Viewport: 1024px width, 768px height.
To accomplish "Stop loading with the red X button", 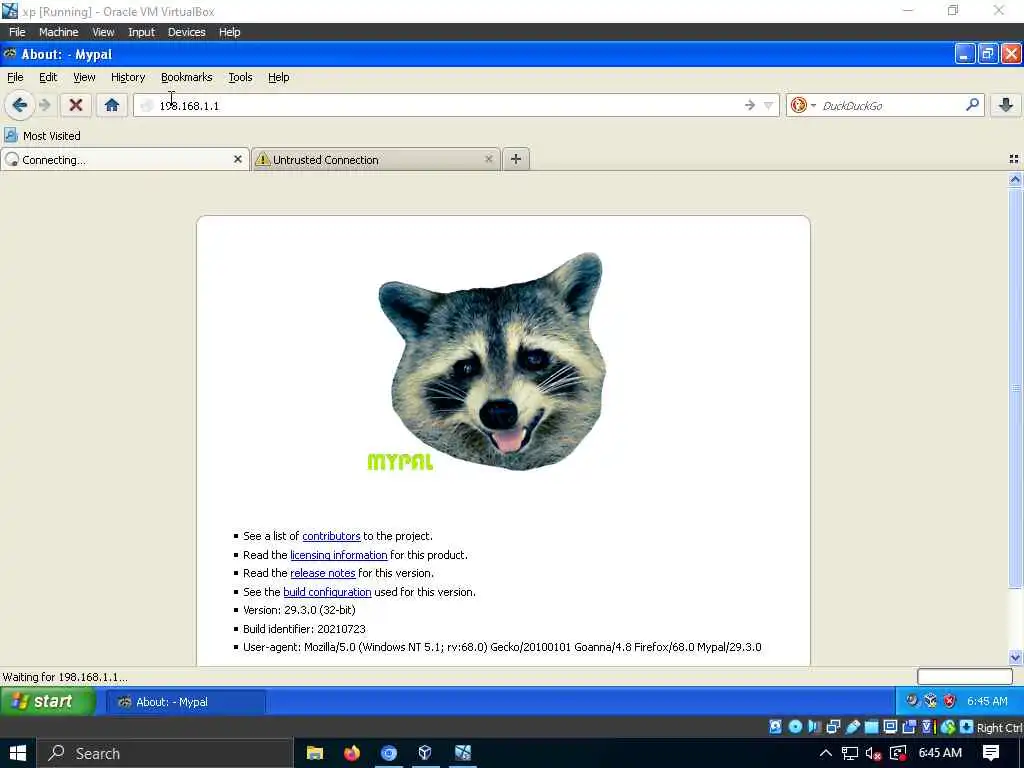I will coord(76,105).
